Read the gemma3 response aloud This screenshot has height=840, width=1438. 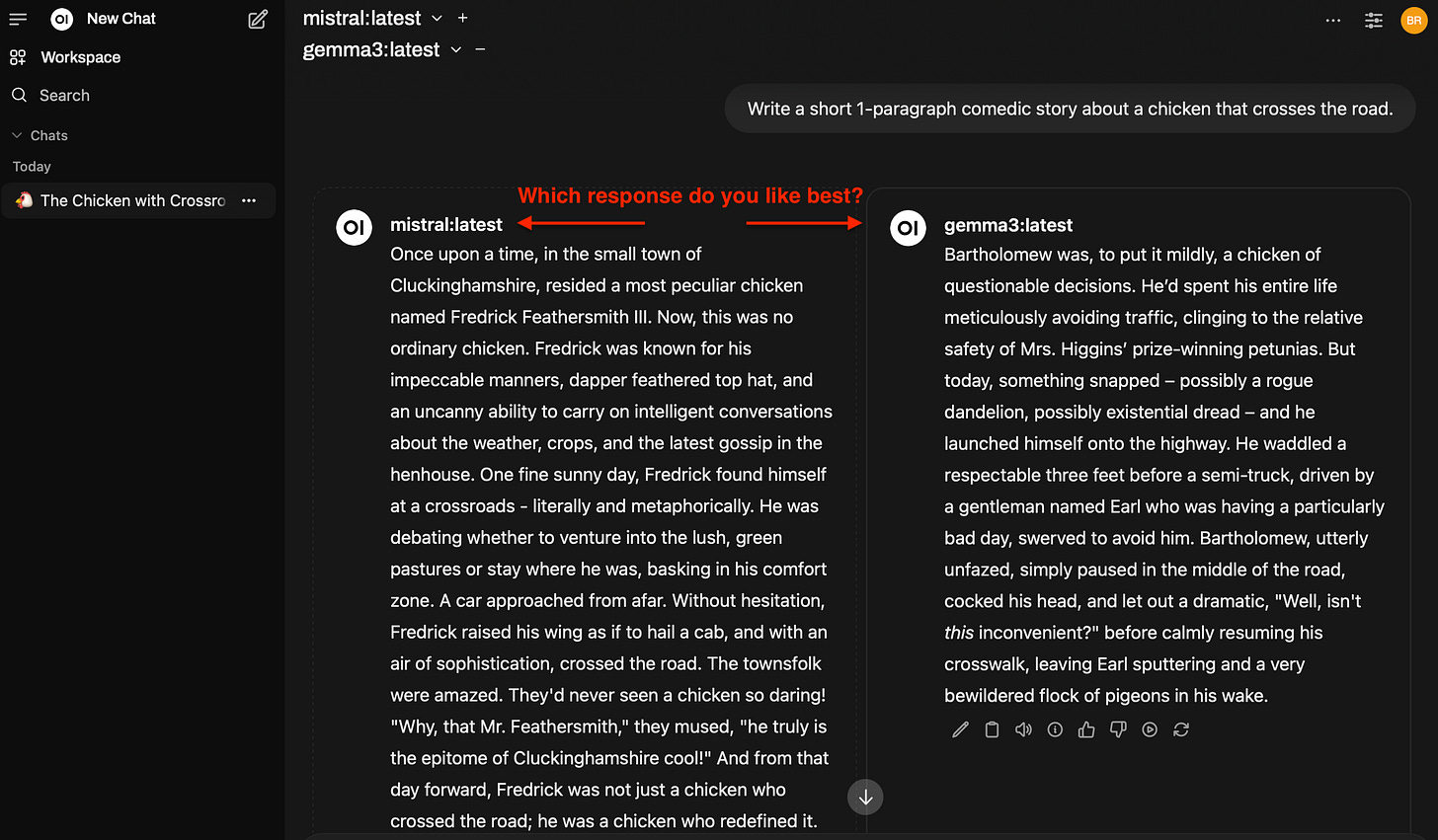(1023, 729)
